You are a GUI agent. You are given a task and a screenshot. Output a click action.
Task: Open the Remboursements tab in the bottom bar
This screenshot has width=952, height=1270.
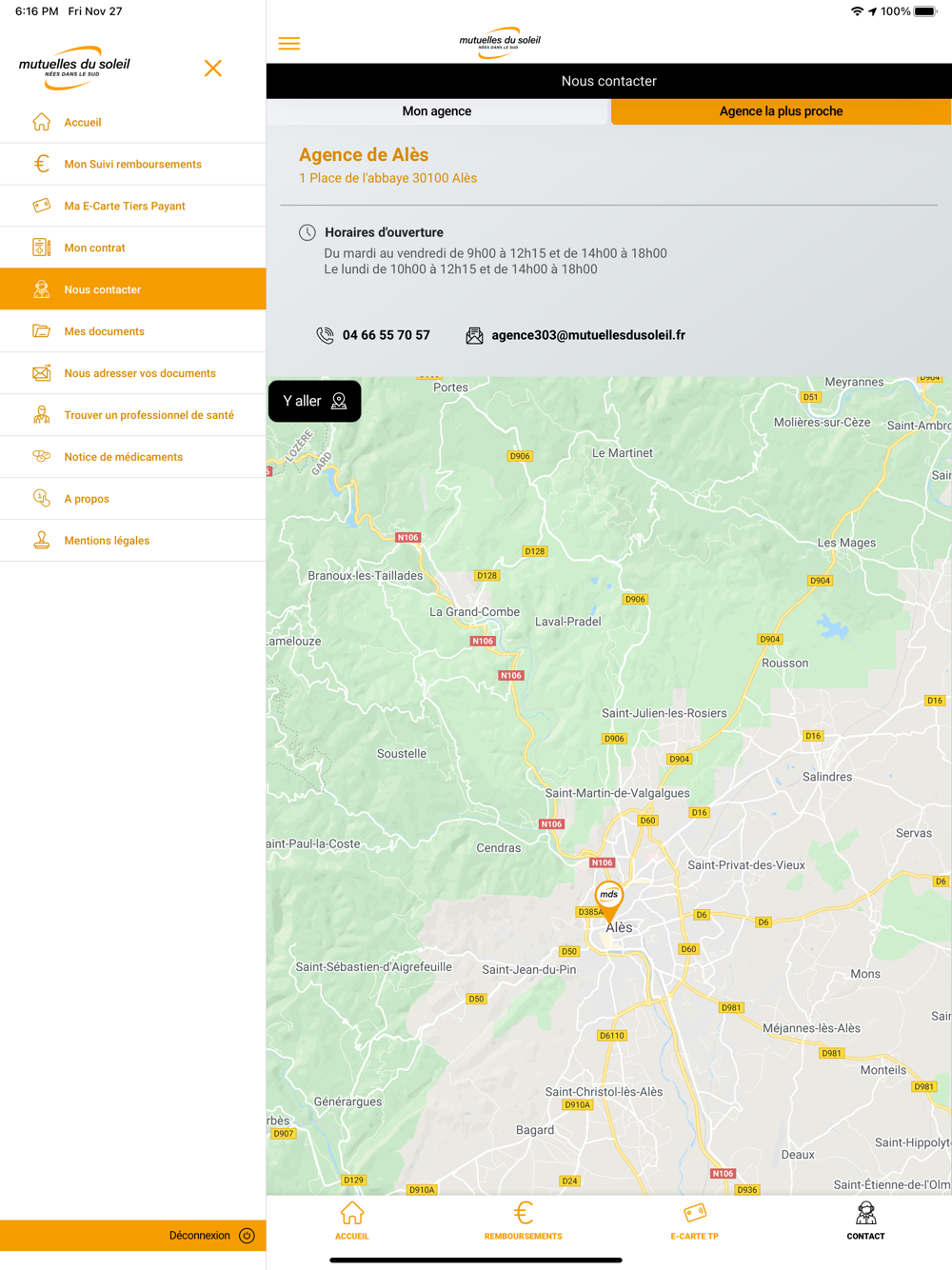(523, 1220)
